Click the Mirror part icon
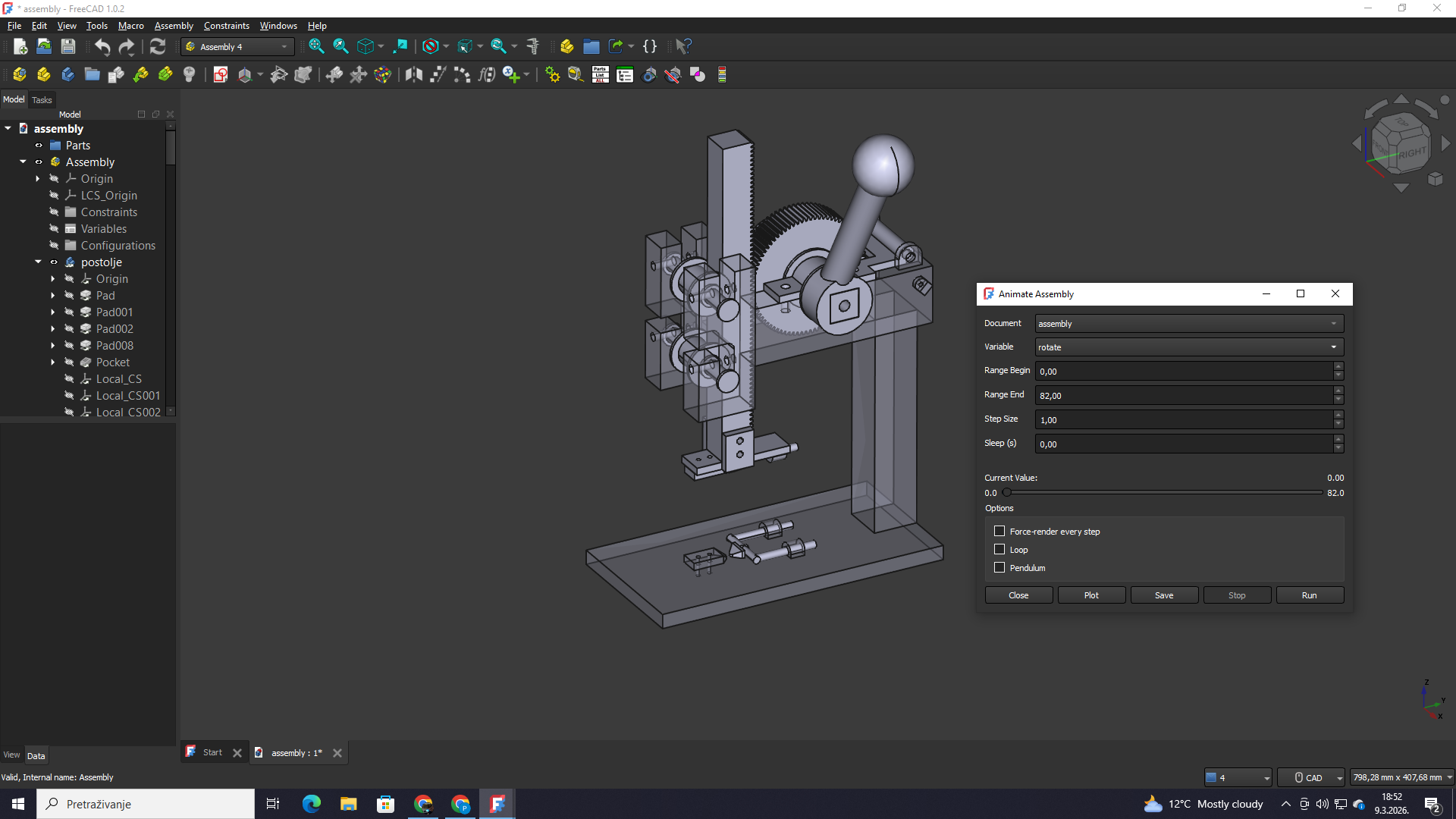The height and width of the screenshot is (819, 1456). [x=413, y=74]
